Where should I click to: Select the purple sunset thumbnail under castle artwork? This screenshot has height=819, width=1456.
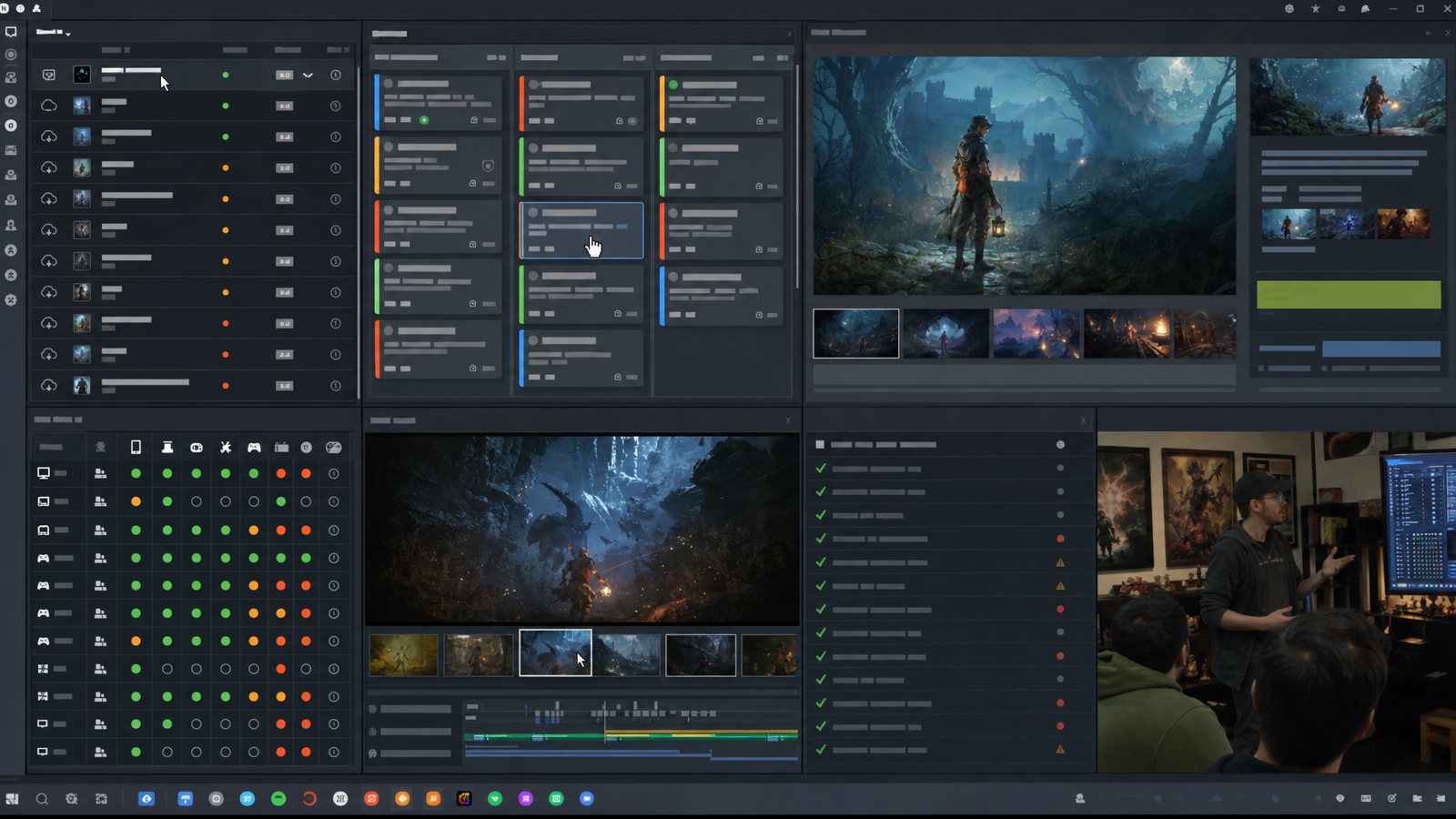[x=1036, y=333]
